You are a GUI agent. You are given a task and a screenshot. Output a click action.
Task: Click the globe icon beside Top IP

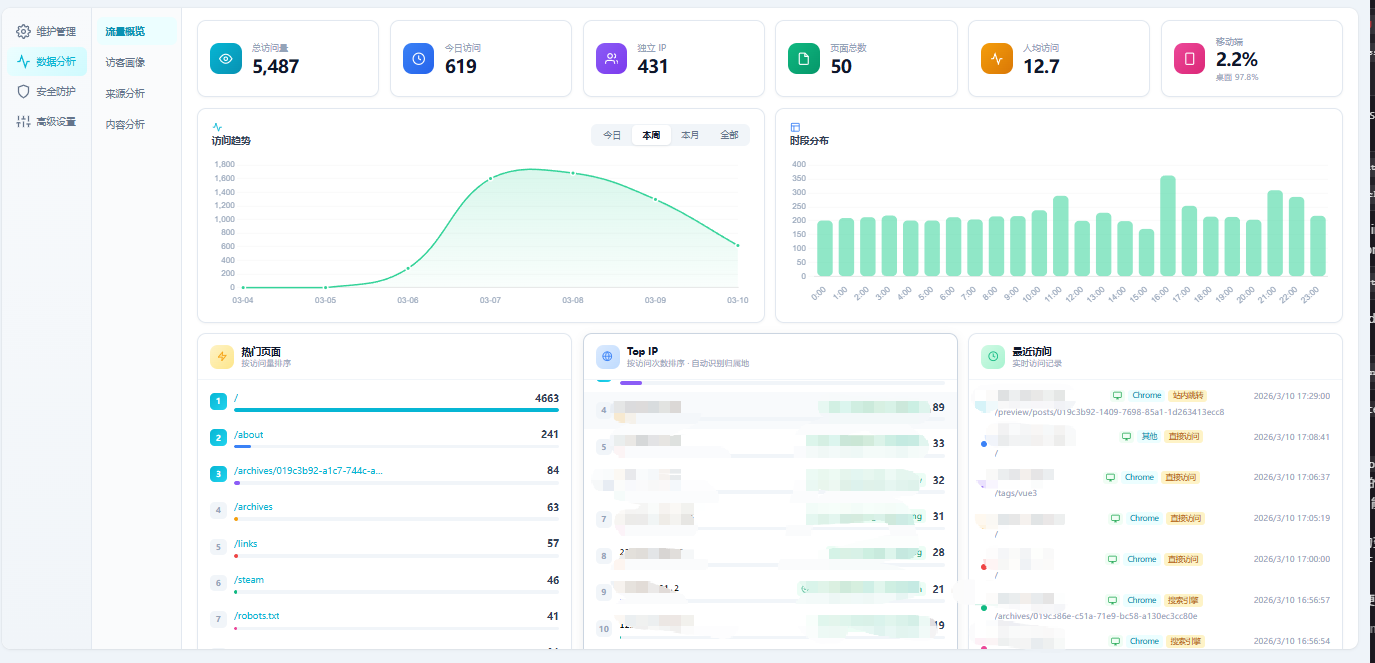608,357
